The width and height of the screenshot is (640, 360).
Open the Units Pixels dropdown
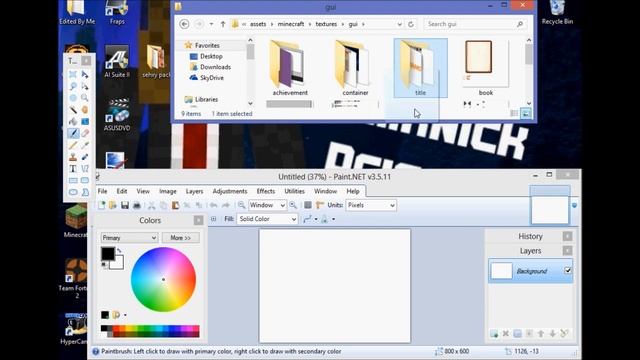371,205
